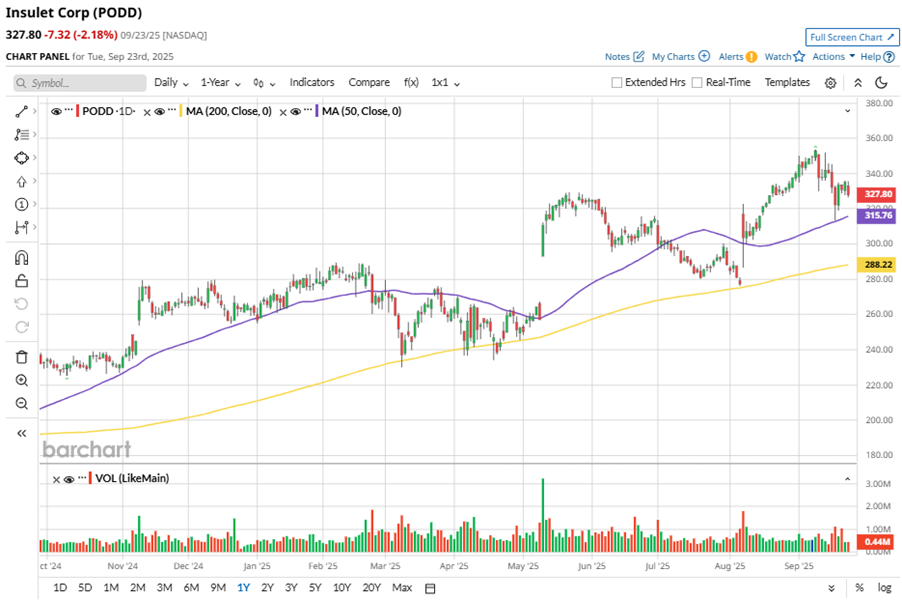The width and height of the screenshot is (902, 600).
Task: Expand the Actions menu
Action: [834, 56]
